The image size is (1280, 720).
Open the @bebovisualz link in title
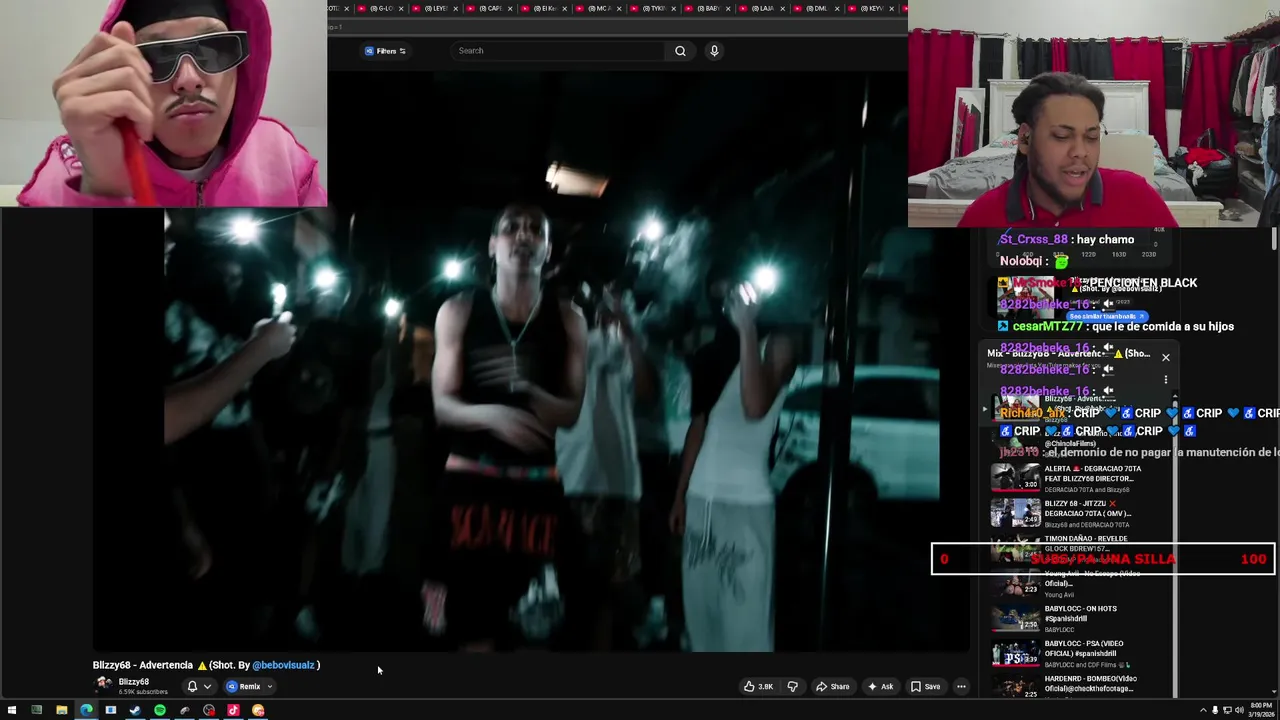pos(283,665)
